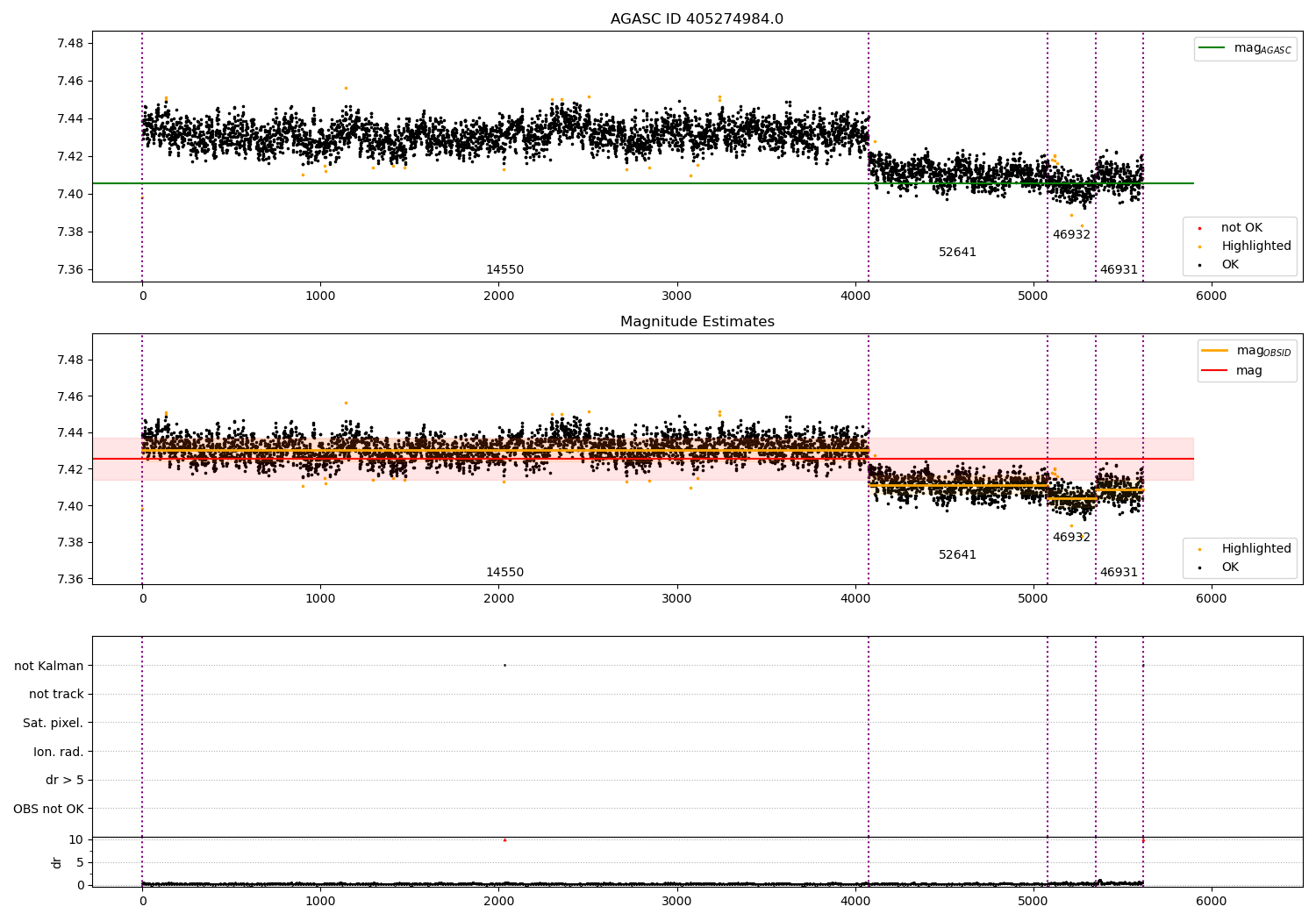Click the 'Magnitude Estimates' plot title
The image size is (1316, 921).
point(697,322)
